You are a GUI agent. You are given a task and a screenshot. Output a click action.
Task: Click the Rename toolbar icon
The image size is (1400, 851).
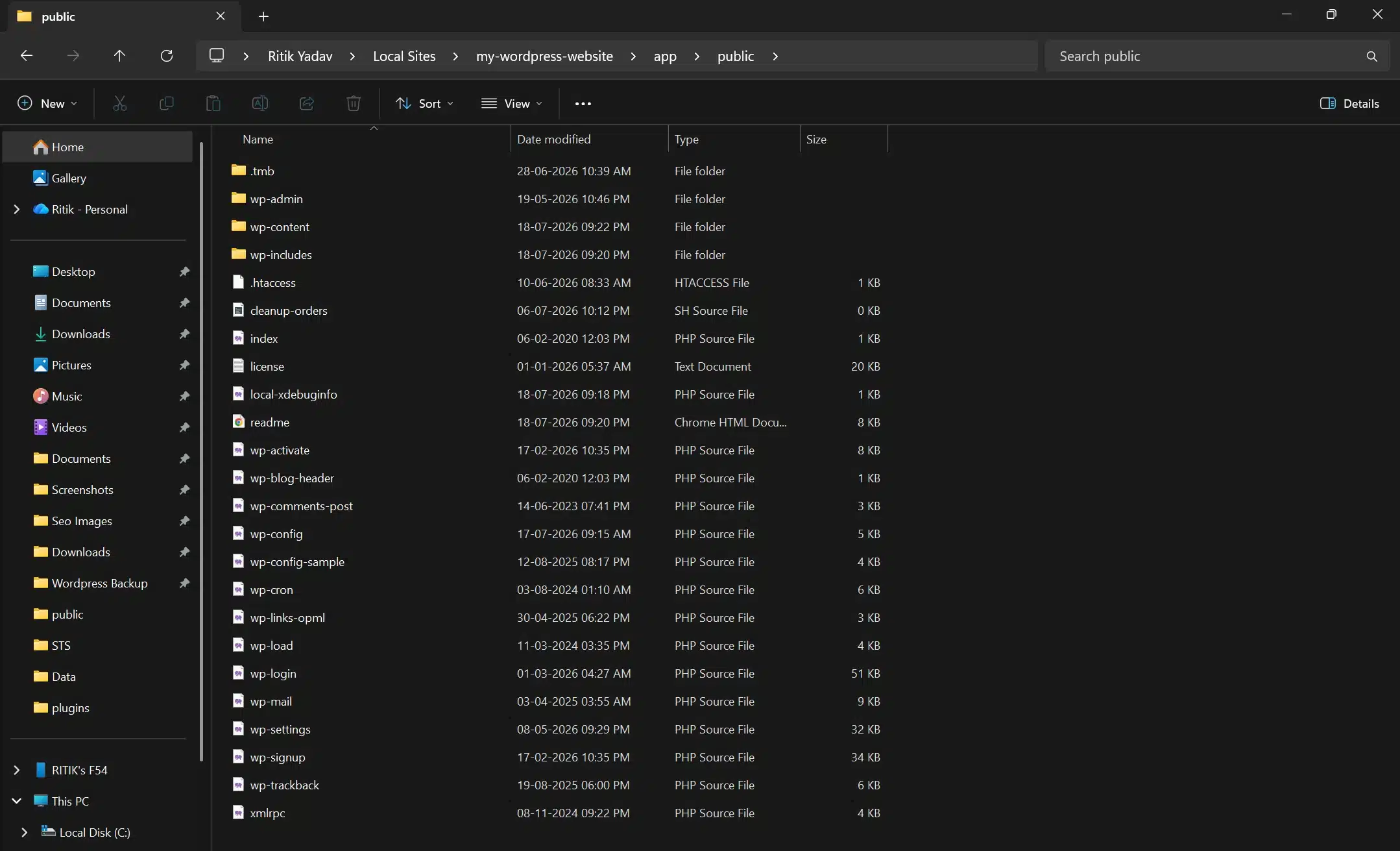pos(260,103)
